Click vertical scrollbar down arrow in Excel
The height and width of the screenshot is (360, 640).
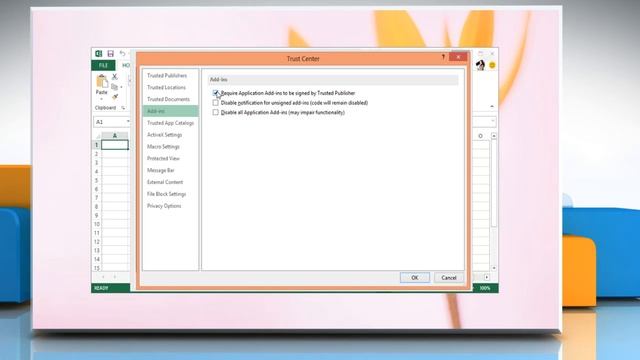[x=494, y=268]
